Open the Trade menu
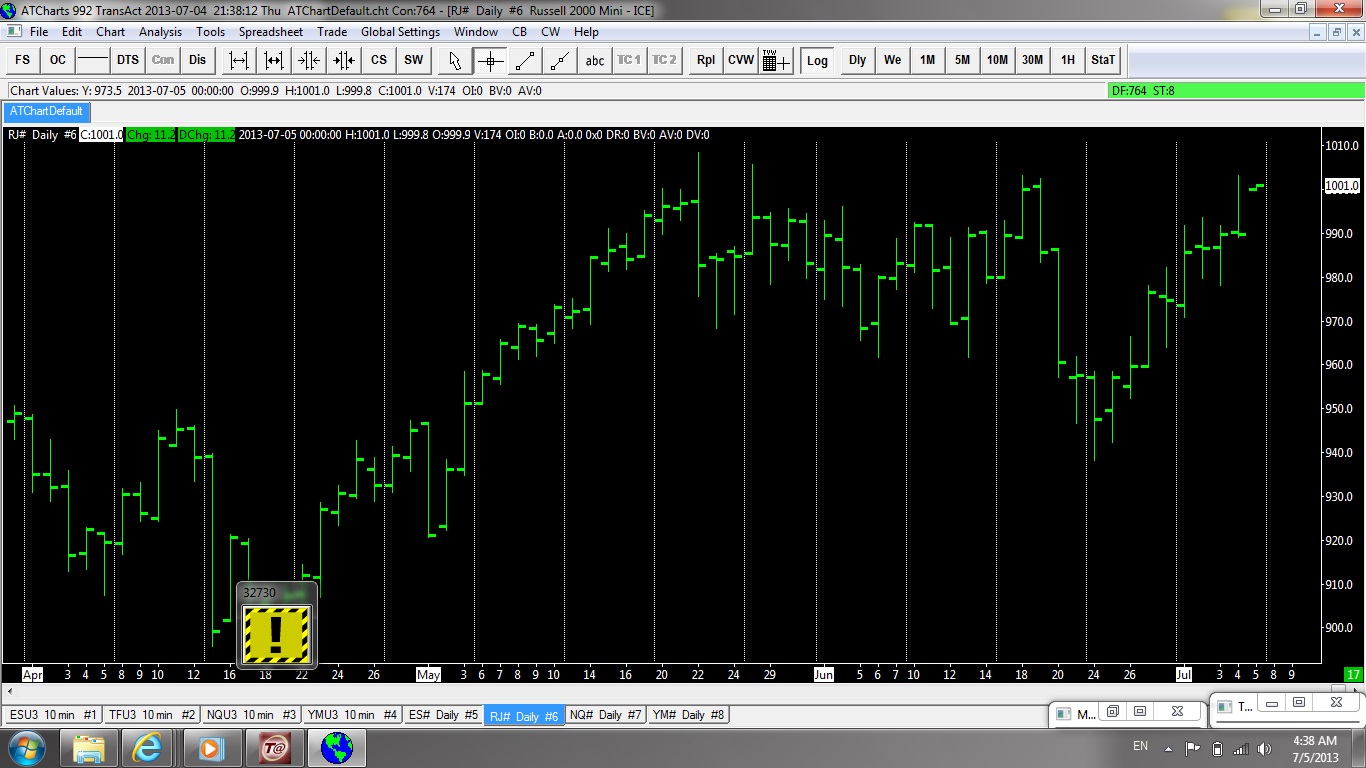Image resolution: width=1366 pixels, height=768 pixels. pyautogui.click(x=332, y=32)
